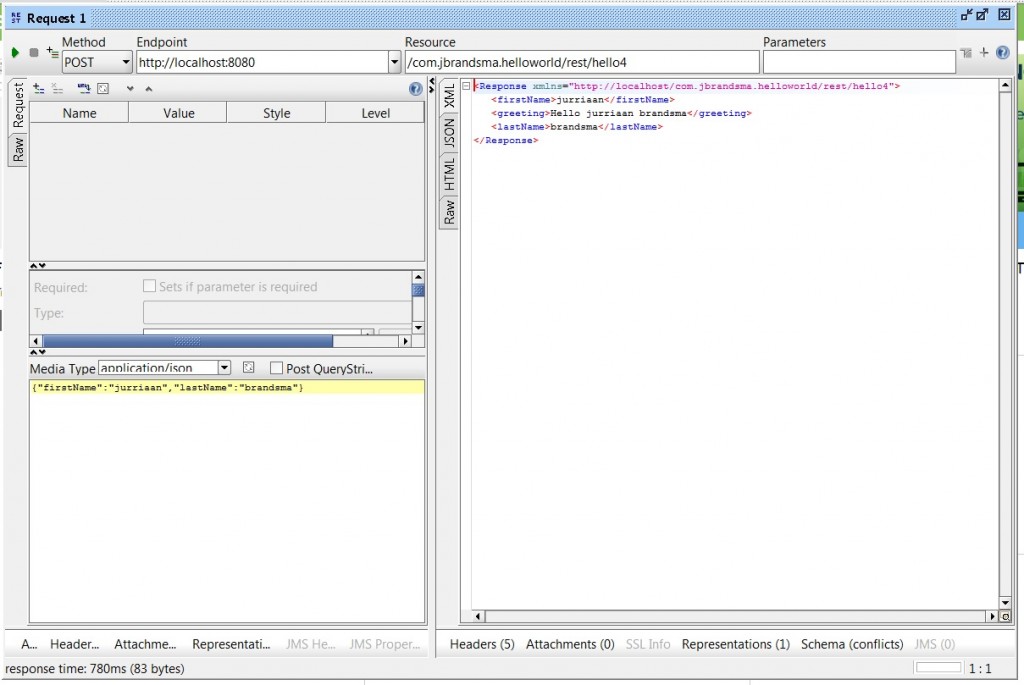Open the Attachments (0) panel
This screenshot has height=685, width=1024.
pos(570,644)
